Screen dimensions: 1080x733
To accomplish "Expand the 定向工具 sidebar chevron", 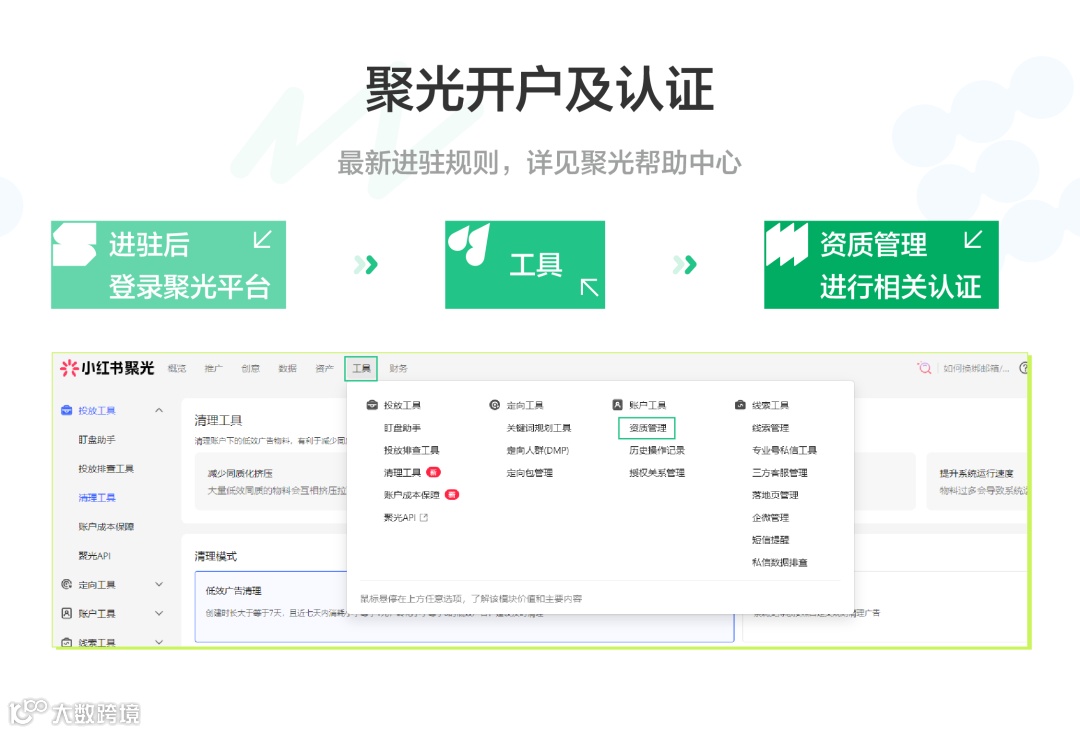I will click(159, 584).
